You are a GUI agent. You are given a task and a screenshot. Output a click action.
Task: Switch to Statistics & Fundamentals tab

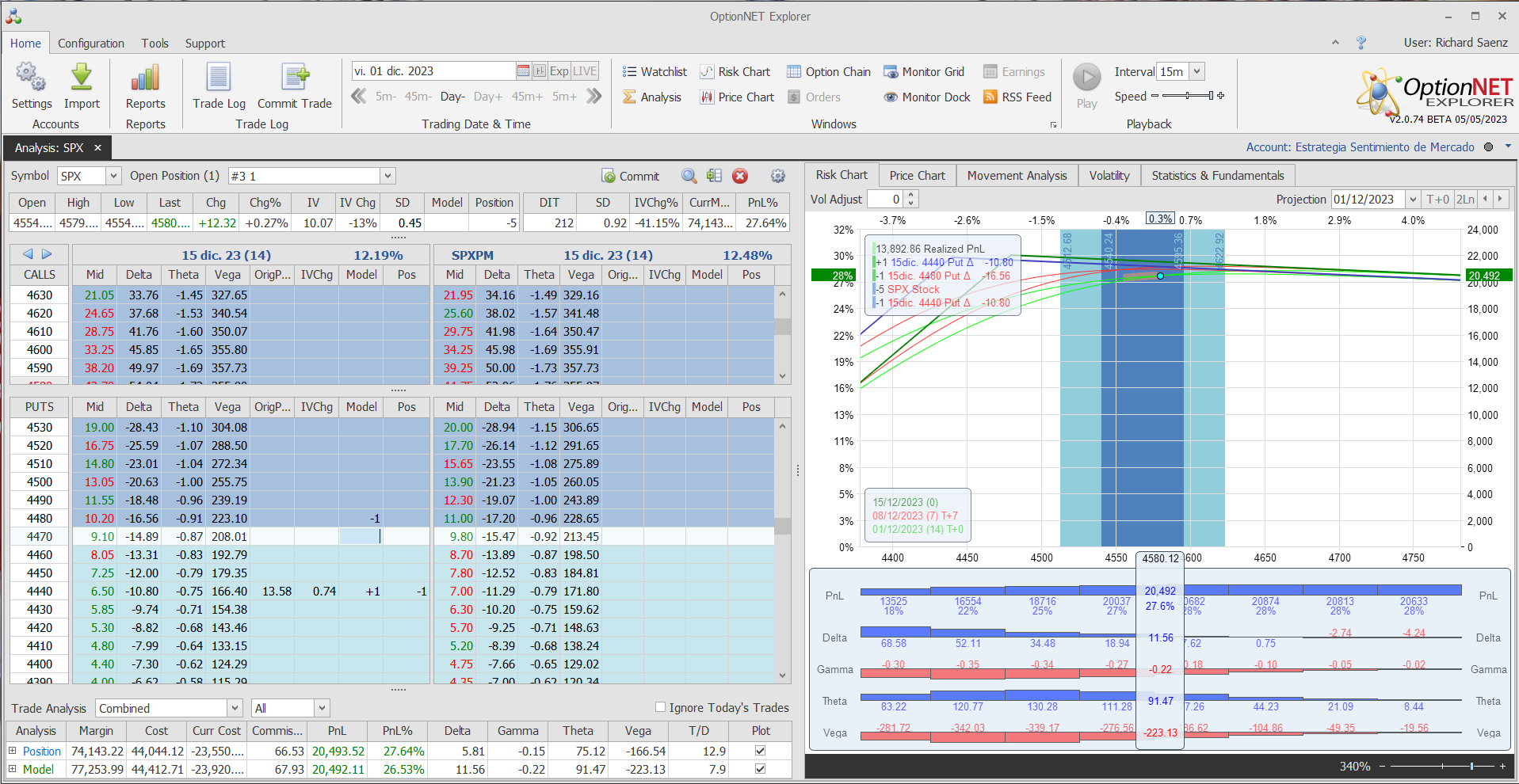pyautogui.click(x=1217, y=176)
